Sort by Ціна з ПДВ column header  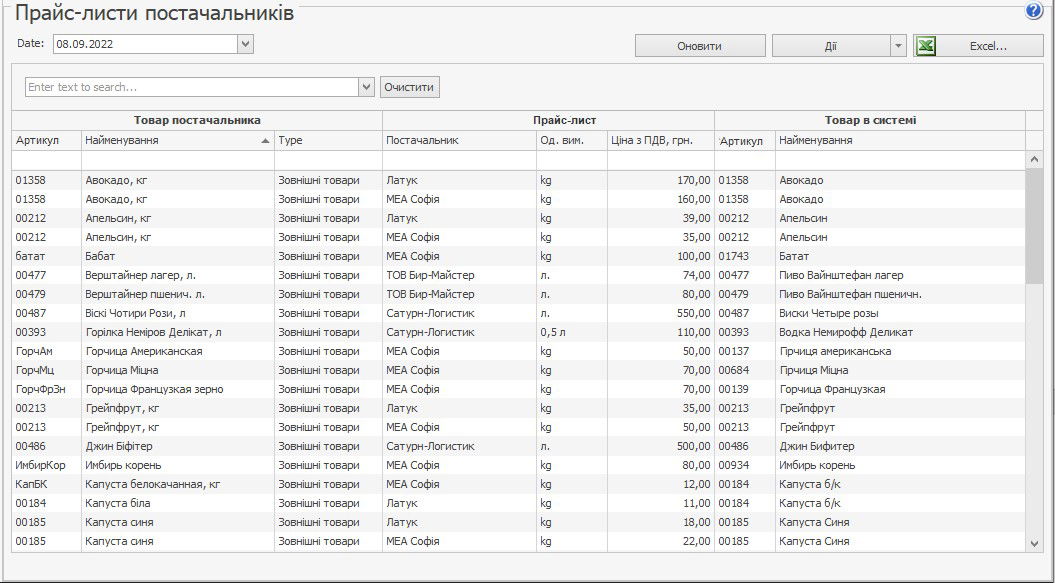(x=660, y=141)
